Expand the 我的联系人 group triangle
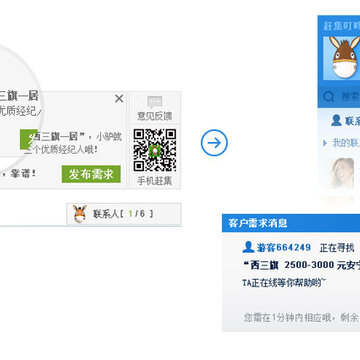This screenshot has height=360, width=360. (325, 143)
